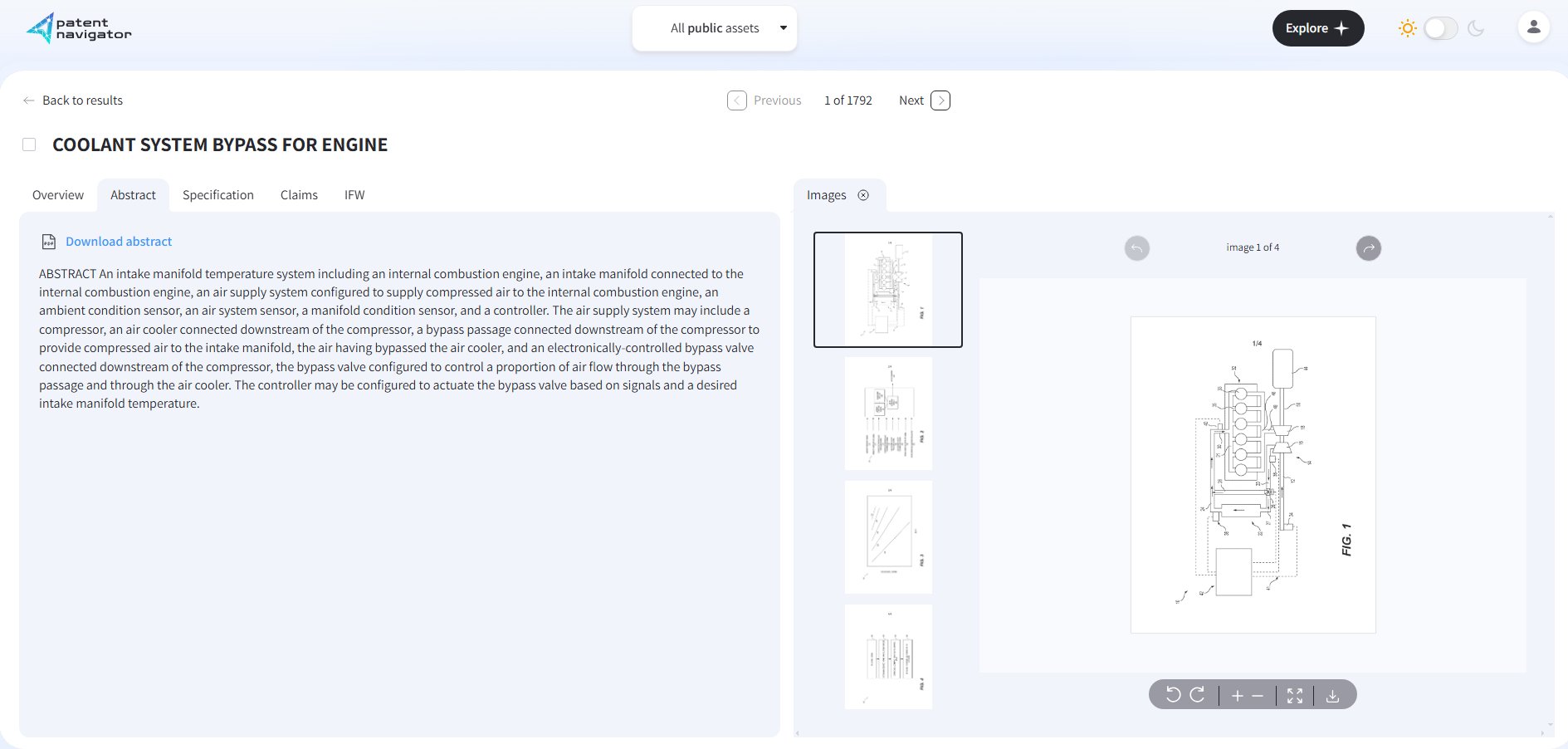The width and height of the screenshot is (1568, 749).
Task: Check the box next to the patent title
Action: [x=29, y=144]
